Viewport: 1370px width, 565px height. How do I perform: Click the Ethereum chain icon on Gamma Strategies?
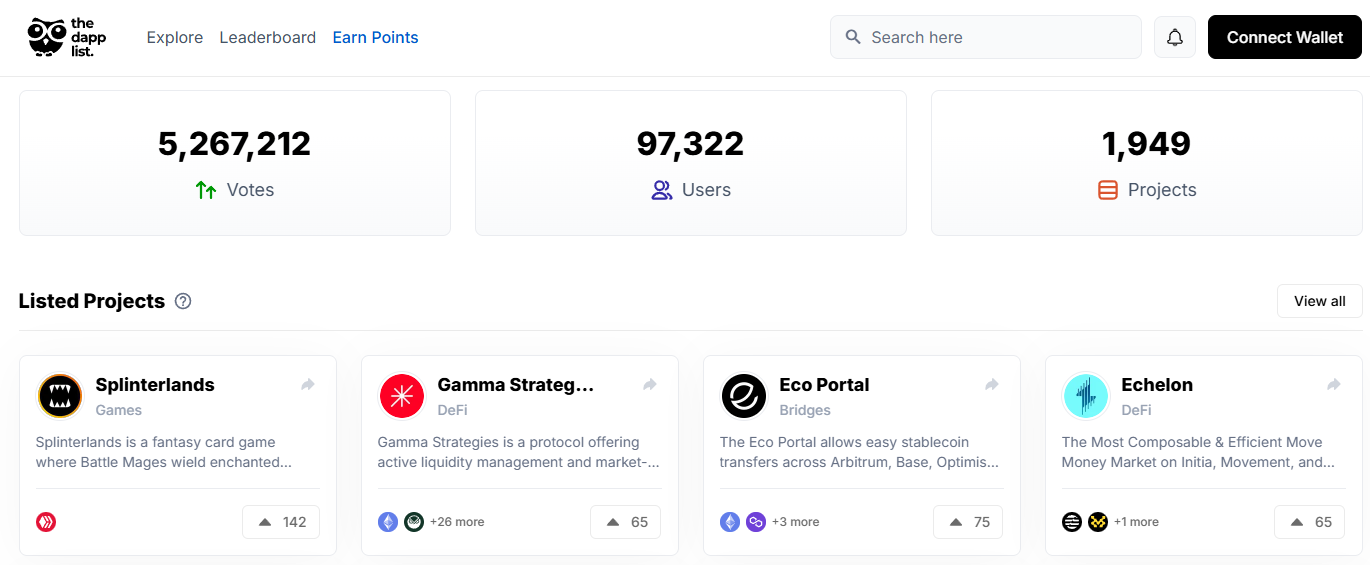click(388, 522)
